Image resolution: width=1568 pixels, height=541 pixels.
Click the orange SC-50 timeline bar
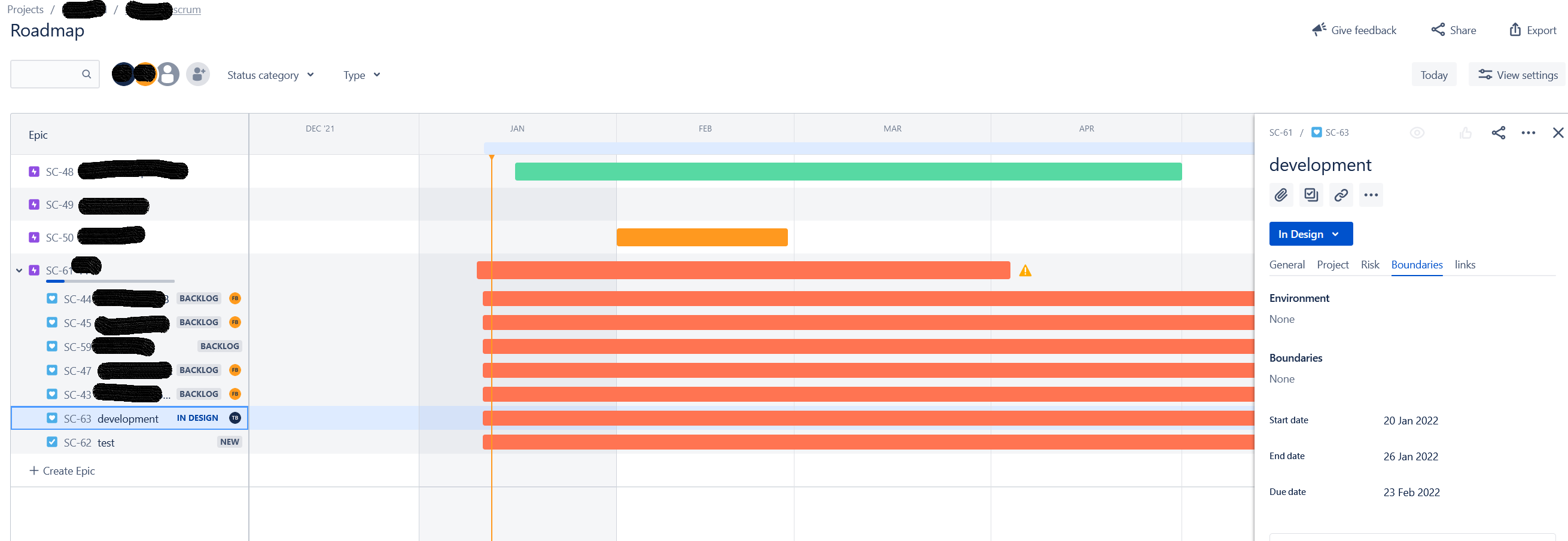point(702,237)
